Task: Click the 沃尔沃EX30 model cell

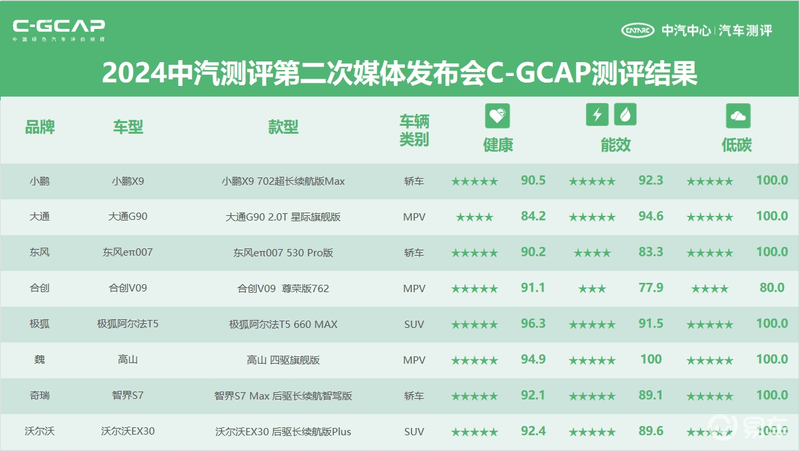Action: 128,431
